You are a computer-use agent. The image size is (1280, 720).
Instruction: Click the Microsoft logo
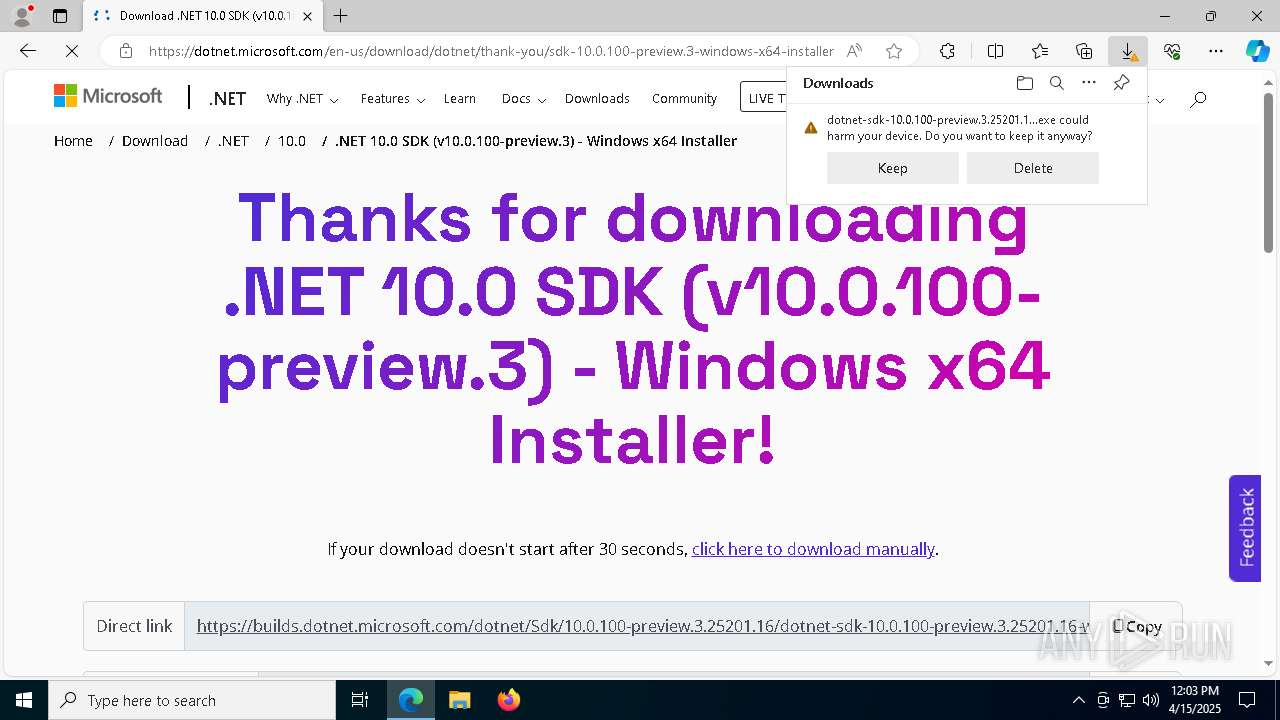pyautogui.click(x=108, y=96)
